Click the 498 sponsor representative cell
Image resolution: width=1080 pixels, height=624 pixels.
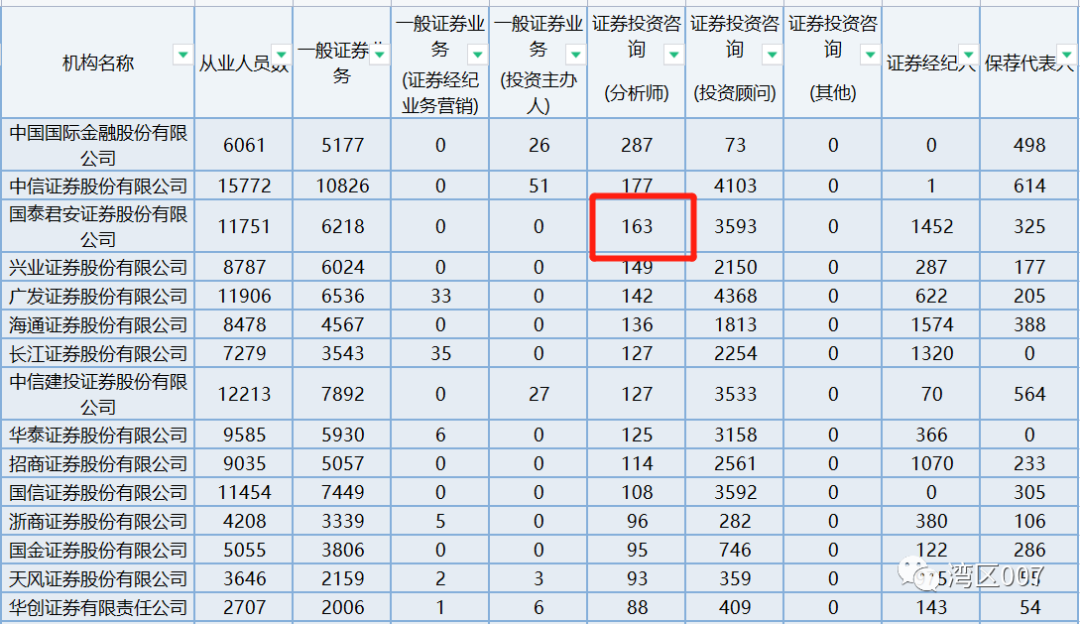[1030, 145]
